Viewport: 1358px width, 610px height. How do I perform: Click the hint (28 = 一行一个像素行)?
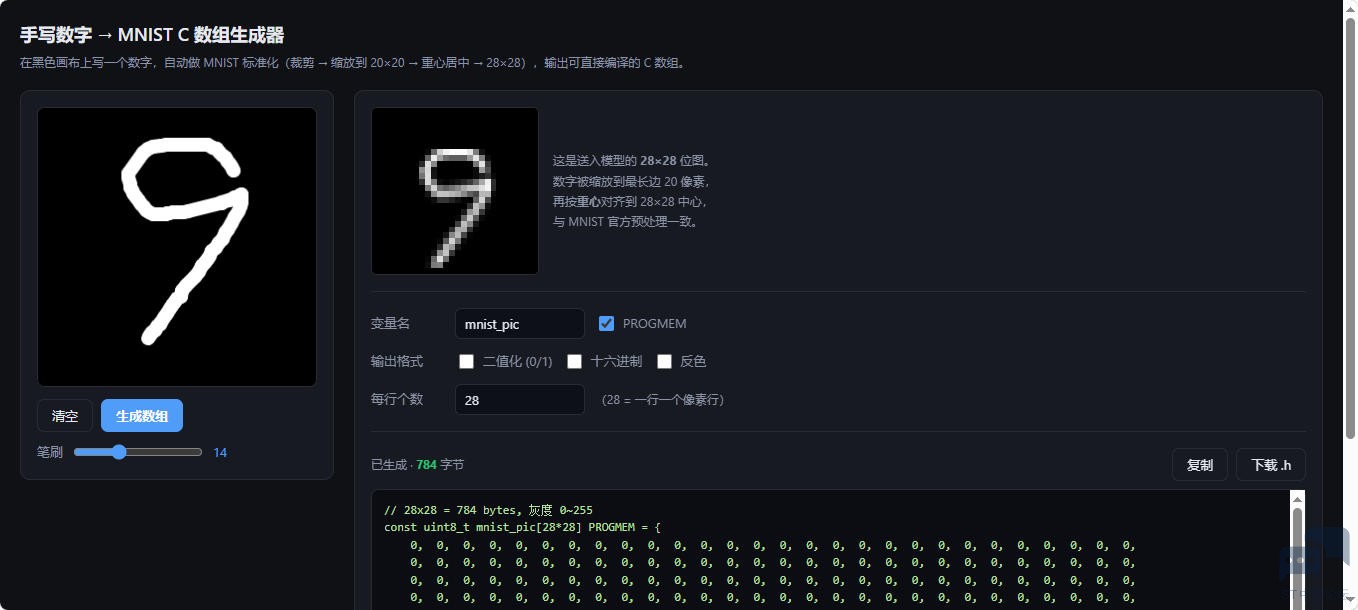click(x=663, y=399)
